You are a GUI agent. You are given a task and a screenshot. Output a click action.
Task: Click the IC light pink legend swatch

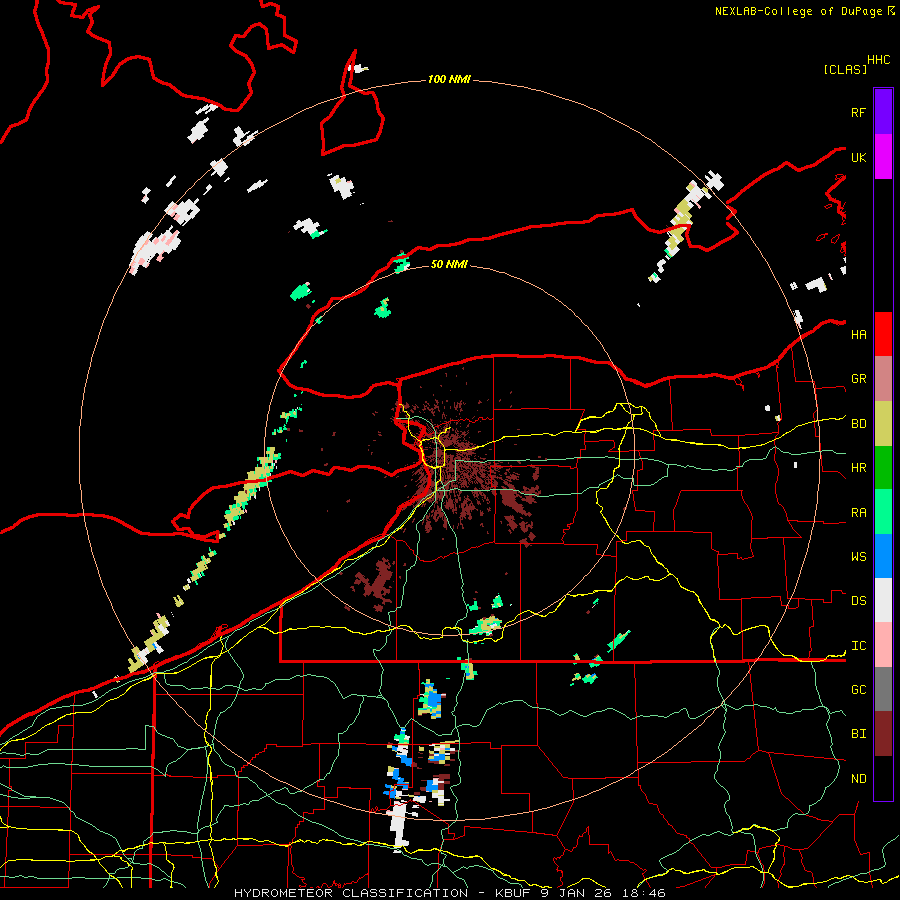tap(883, 645)
